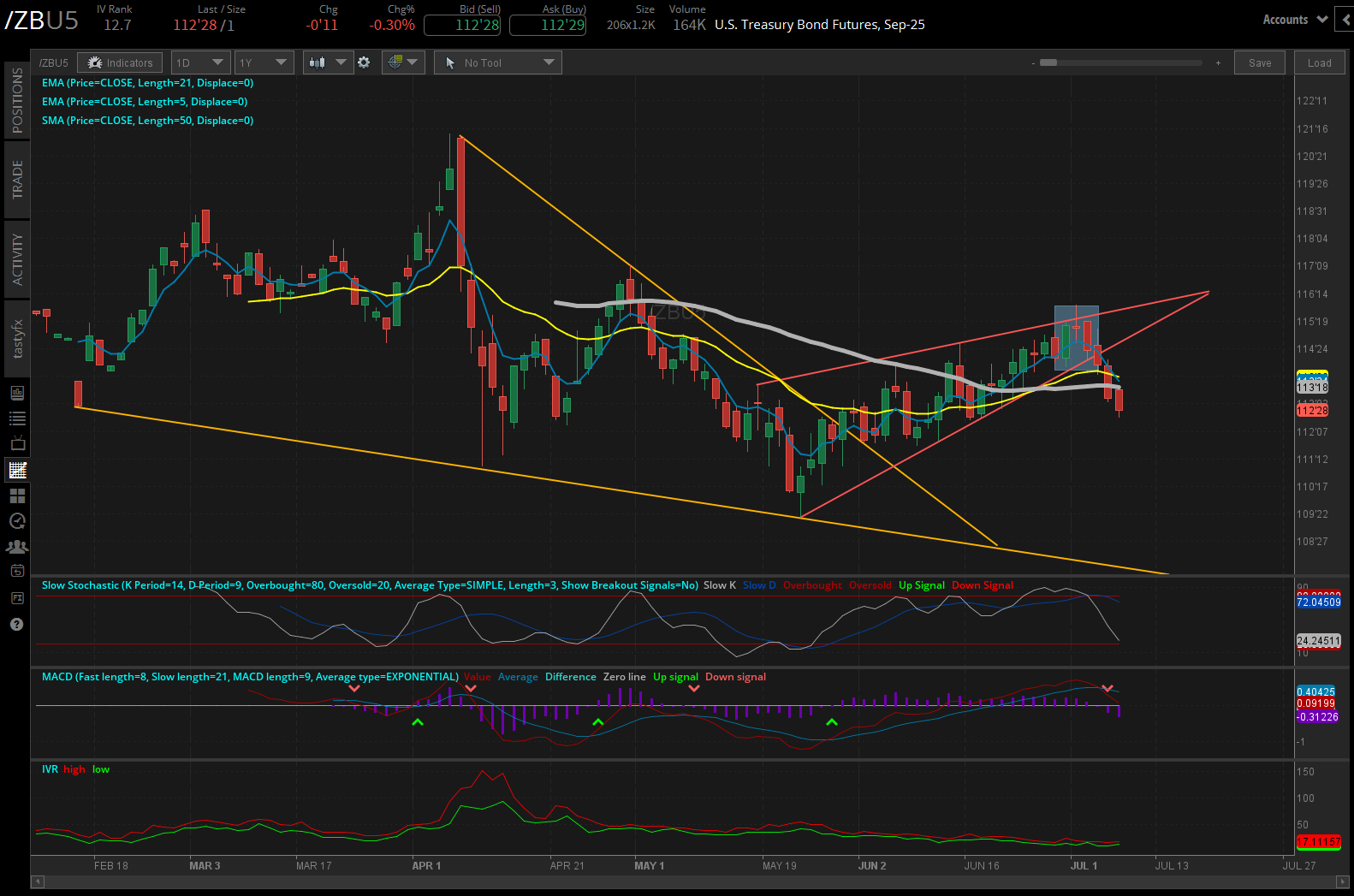Open the people follow sidebar icon
The width and height of the screenshot is (1354, 896).
pyautogui.click(x=17, y=546)
